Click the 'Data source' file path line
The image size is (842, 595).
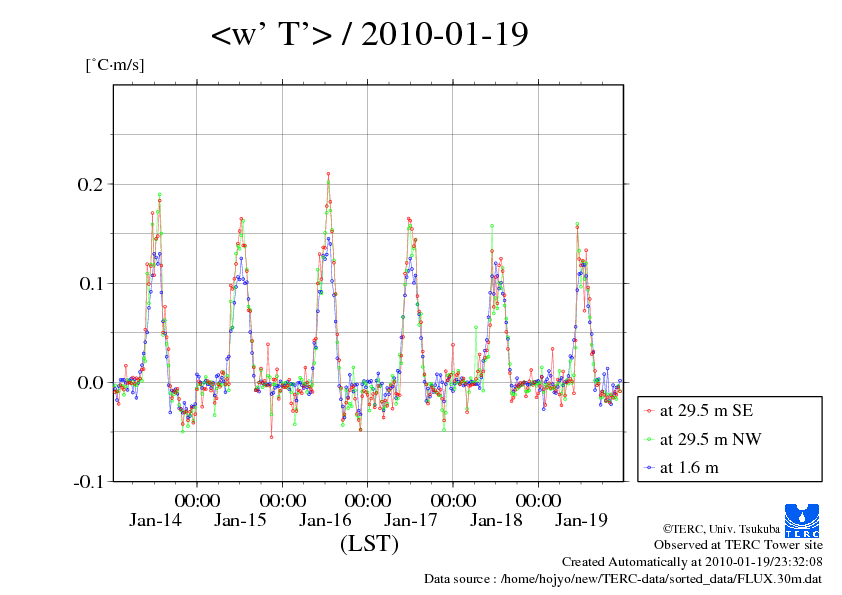(x=623, y=579)
